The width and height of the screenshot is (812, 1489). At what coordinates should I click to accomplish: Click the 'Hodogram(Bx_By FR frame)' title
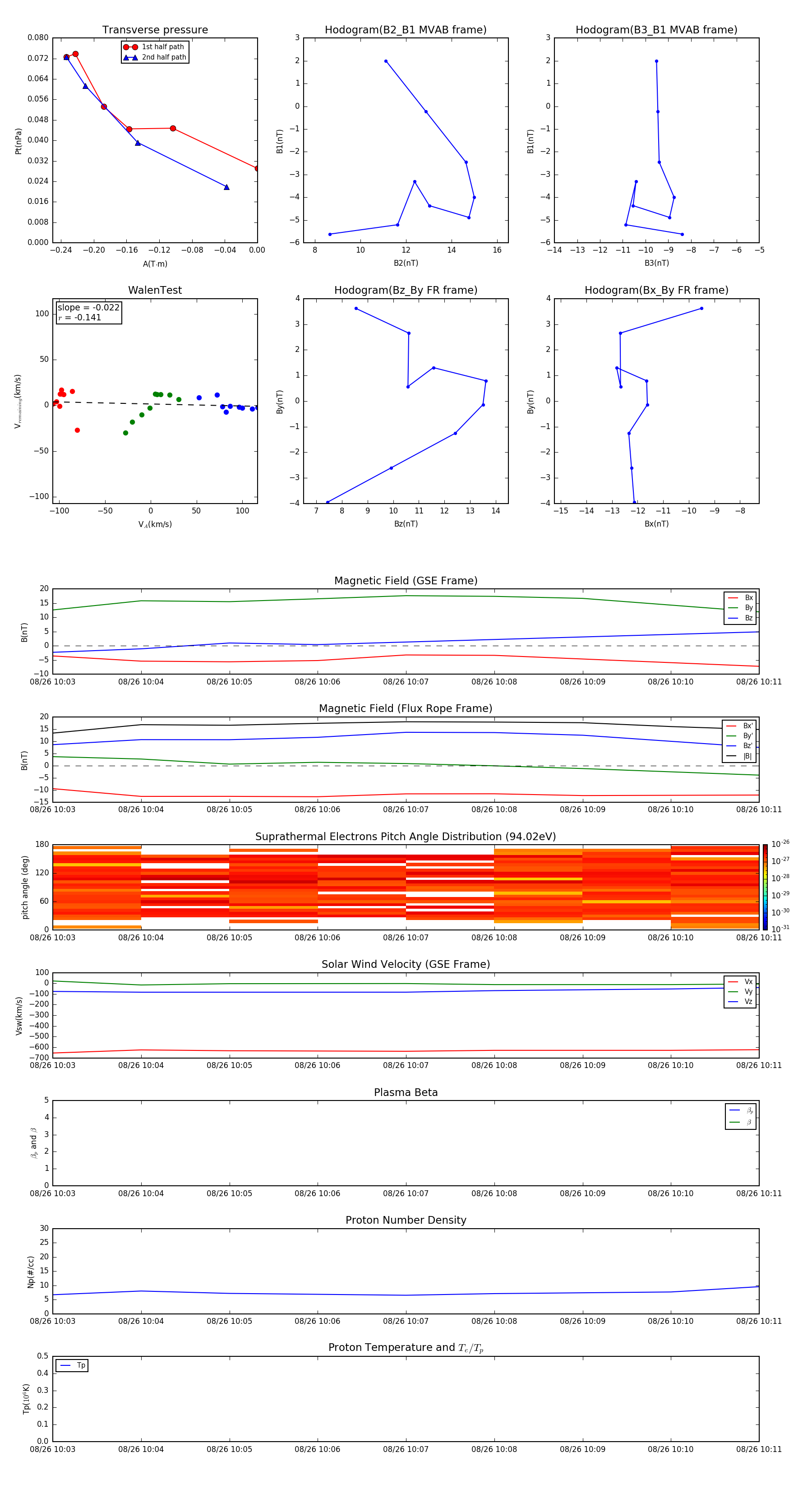656,290
